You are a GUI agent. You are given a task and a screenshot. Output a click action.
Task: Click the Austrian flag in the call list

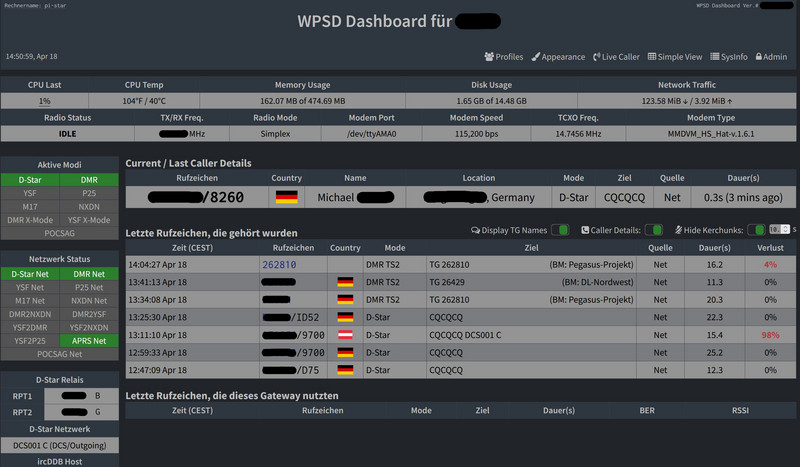tap(345, 335)
